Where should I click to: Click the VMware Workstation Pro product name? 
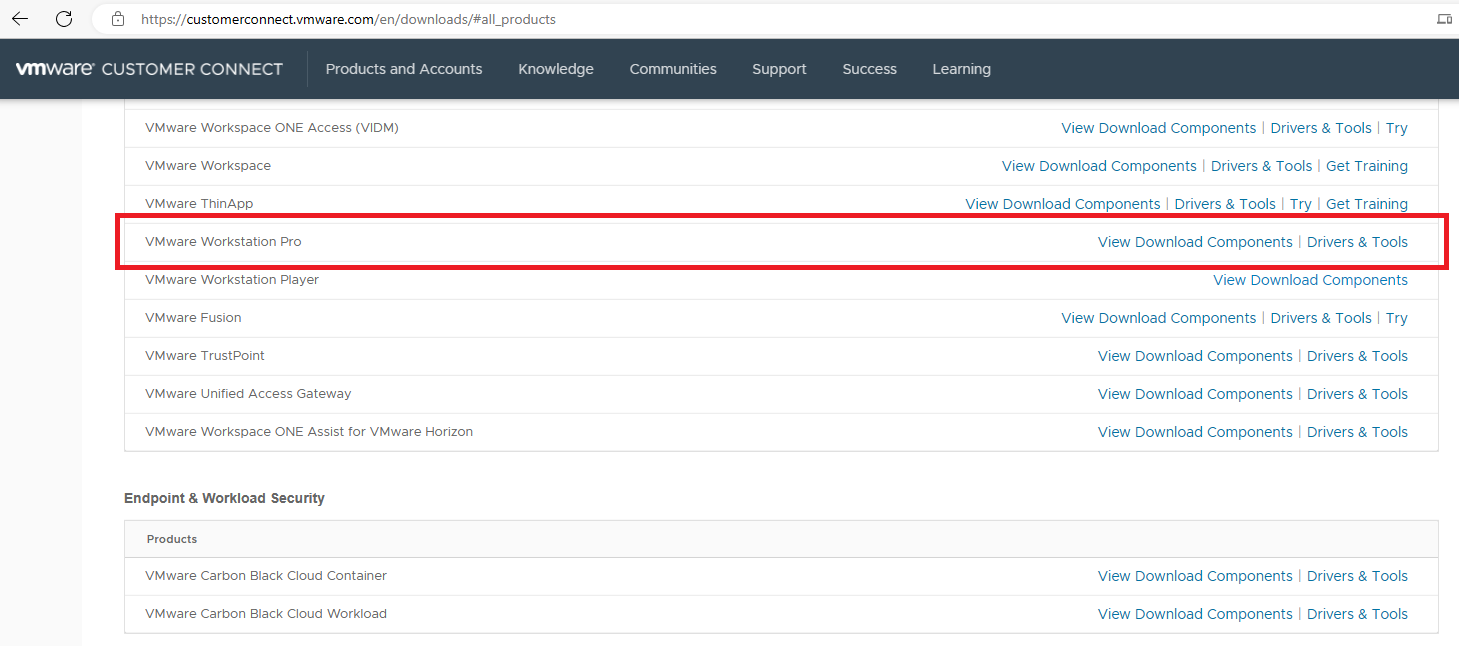(x=223, y=242)
